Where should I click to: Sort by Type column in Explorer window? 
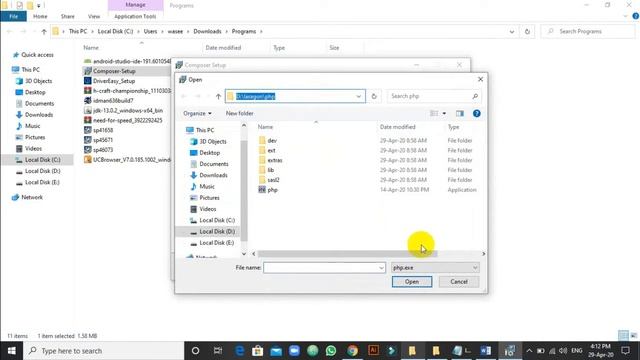(279, 48)
